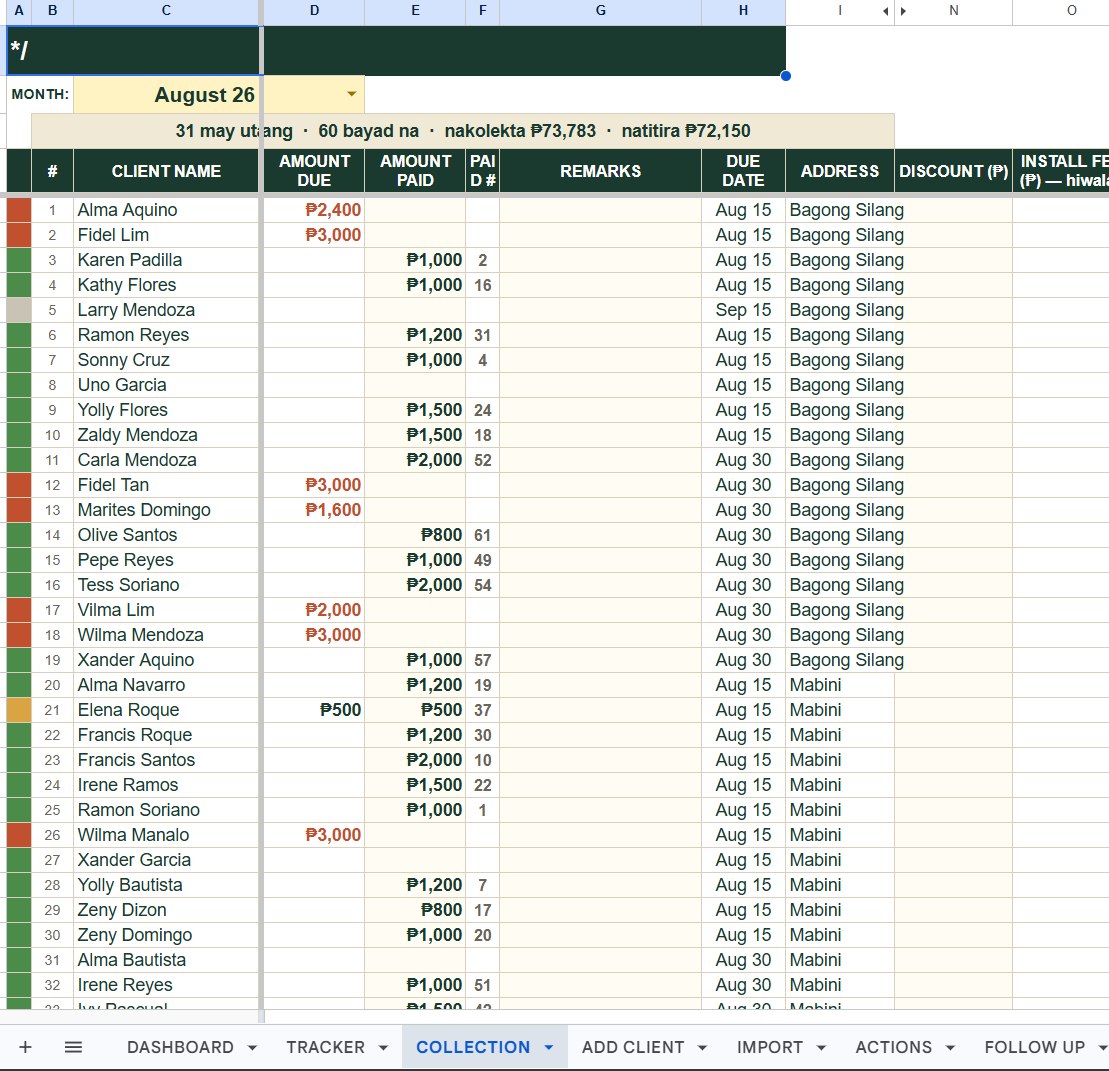
Task: Open DASHBOARD tab dropdown arrow
Action: coord(252,1048)
